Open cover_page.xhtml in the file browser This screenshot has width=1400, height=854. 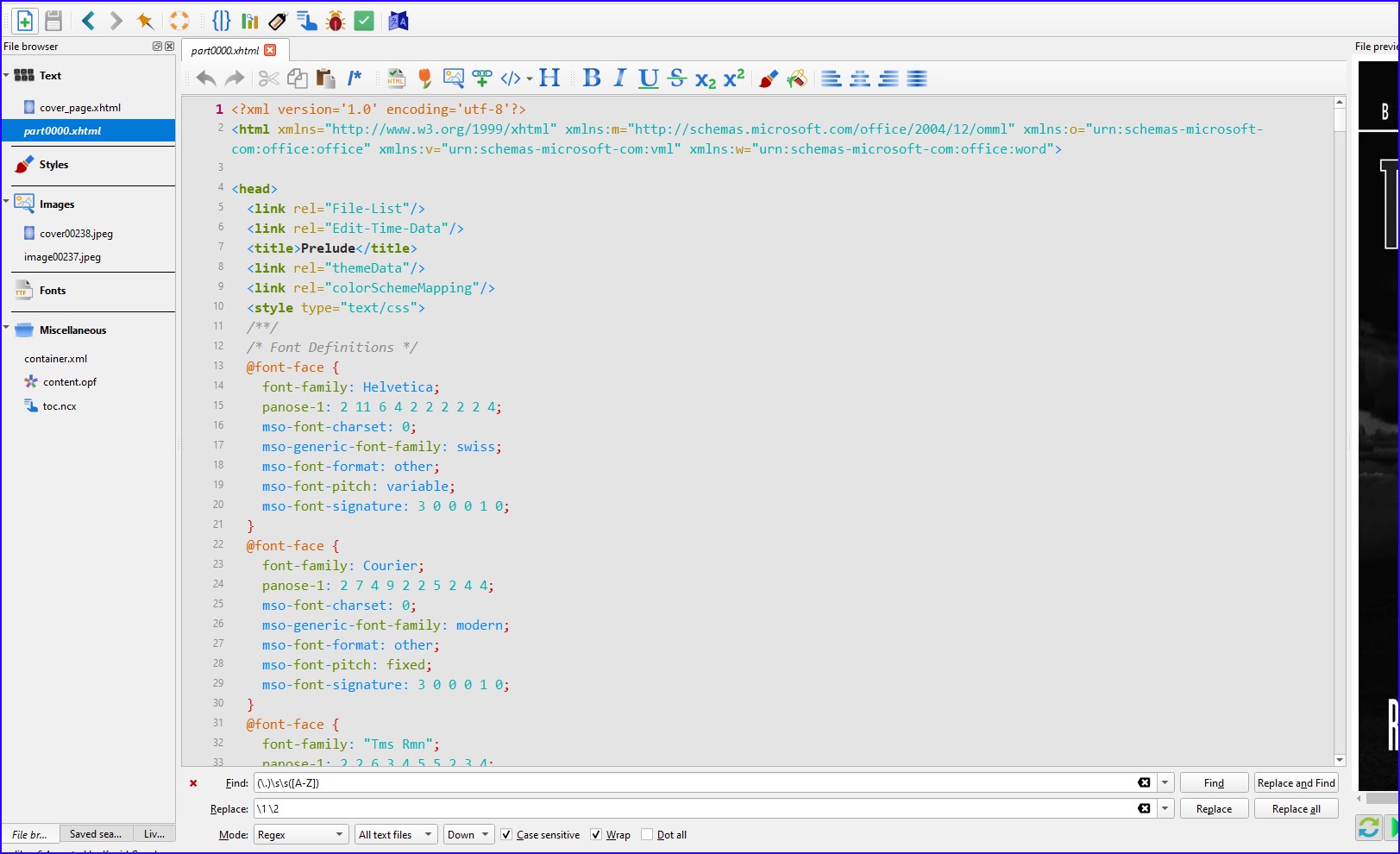(80, 108)
